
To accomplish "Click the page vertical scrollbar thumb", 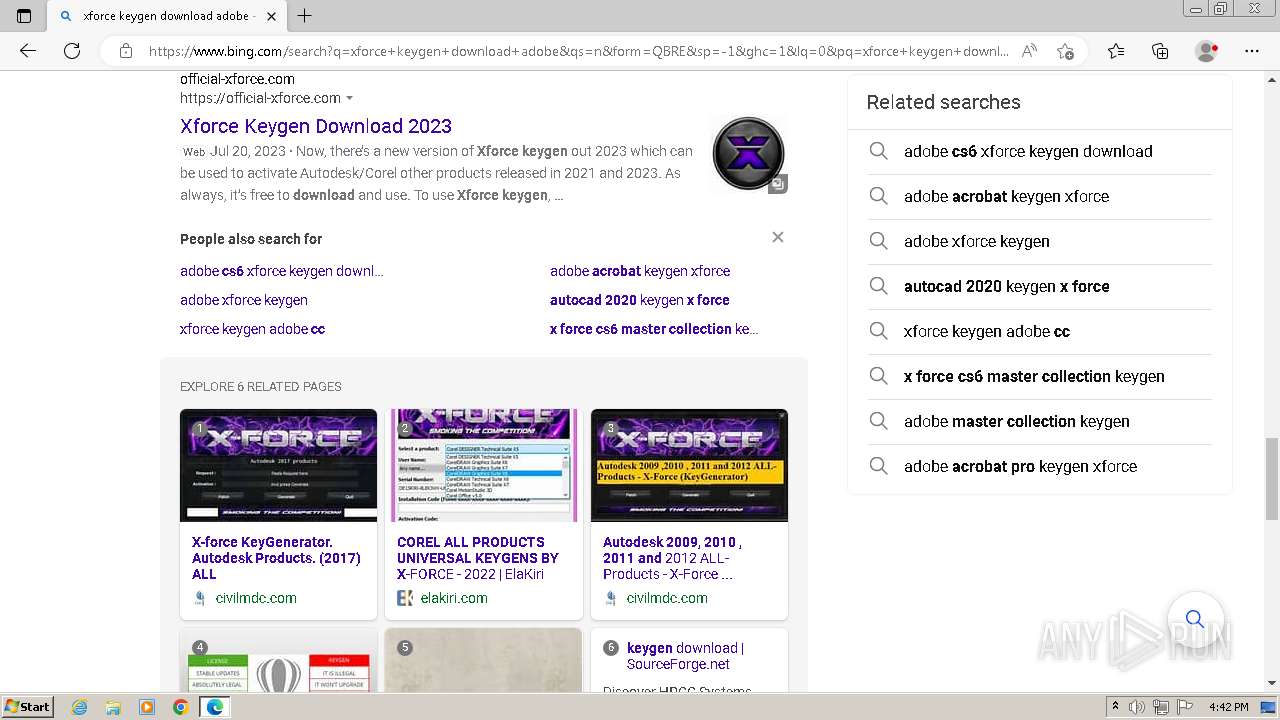I will pos(1272,479).
